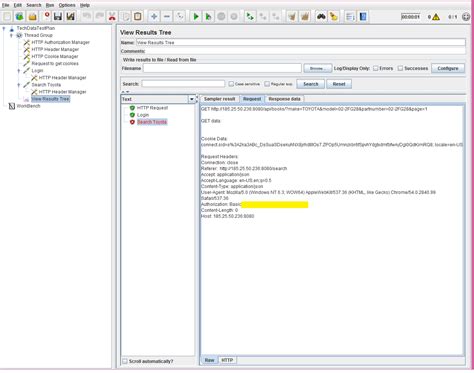Screen dimensions: 474x373
Task: Enable the Scroll automatically checkbox
Action: click(x=125, y=361)
